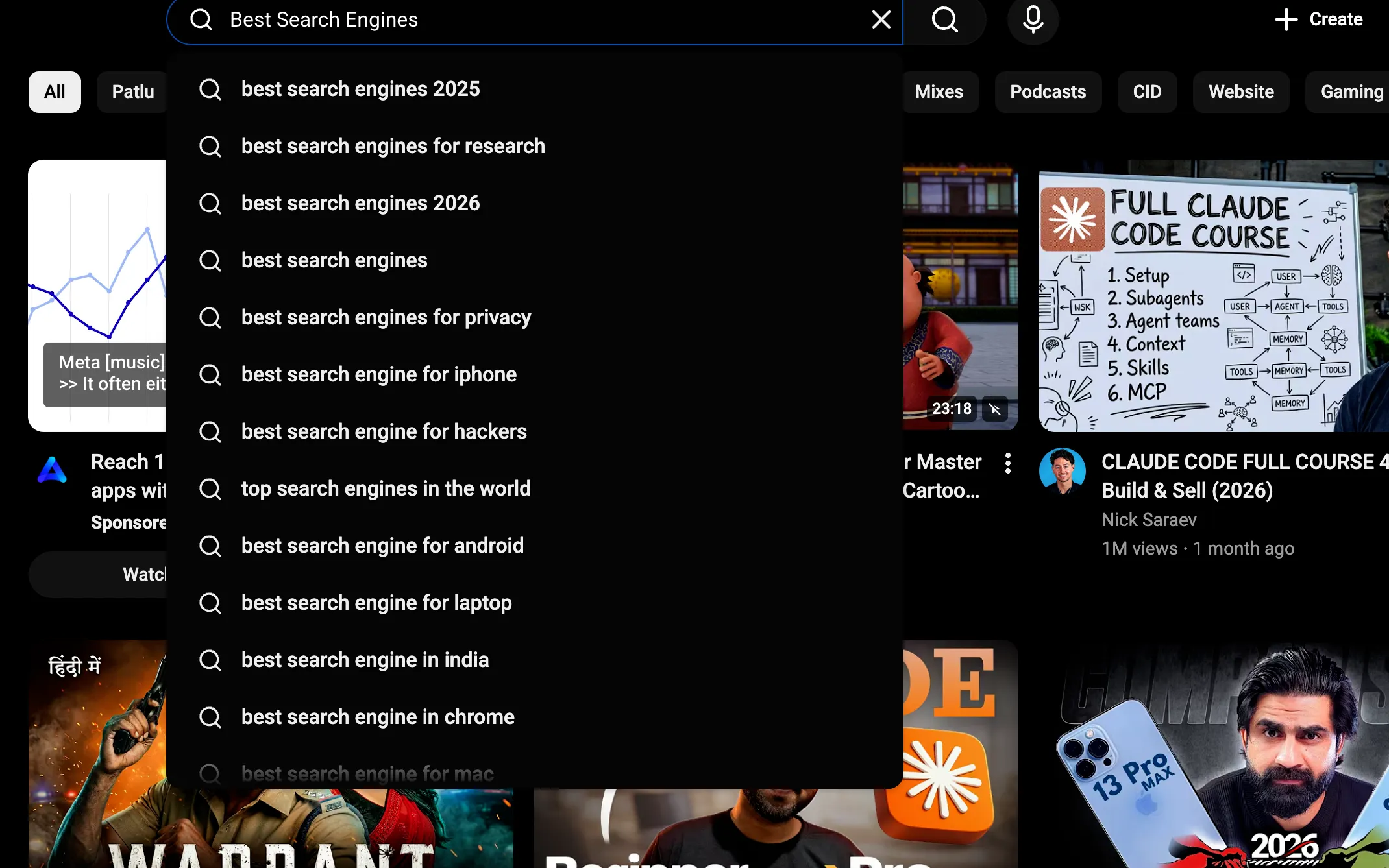The height and width of the screenshot is (868, 1389).
Task: Switch to the All filter chip
Action: (x=55, y=91)
